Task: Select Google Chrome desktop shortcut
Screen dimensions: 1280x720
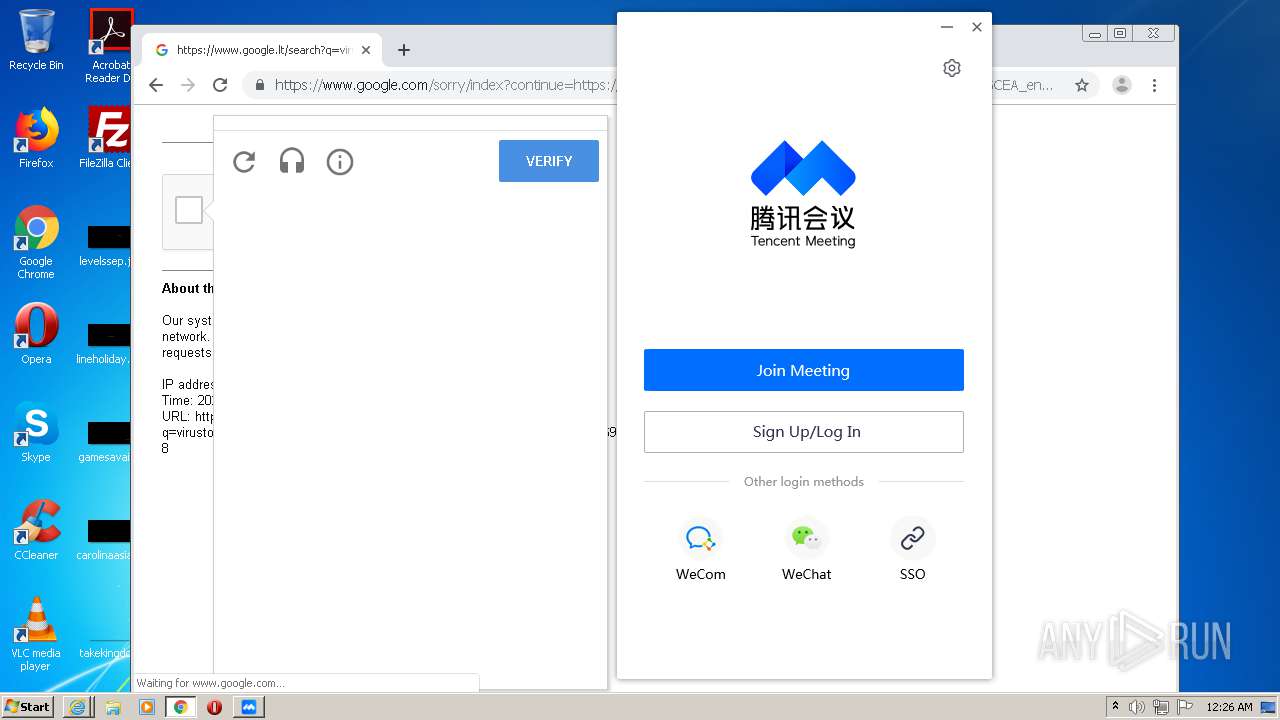Action: tap(36, 243)
